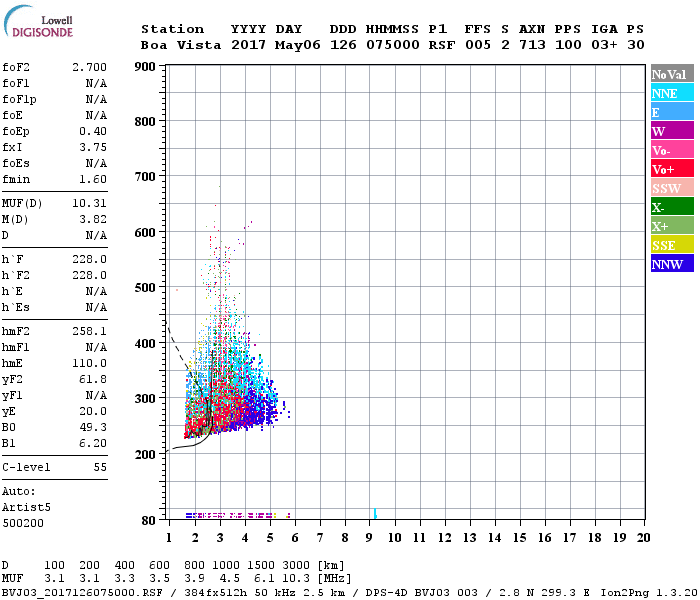This screenshot has height=600, width=700.
Task: Select the NoVal gray legend swatch
Action: click(x=672, y=74)
